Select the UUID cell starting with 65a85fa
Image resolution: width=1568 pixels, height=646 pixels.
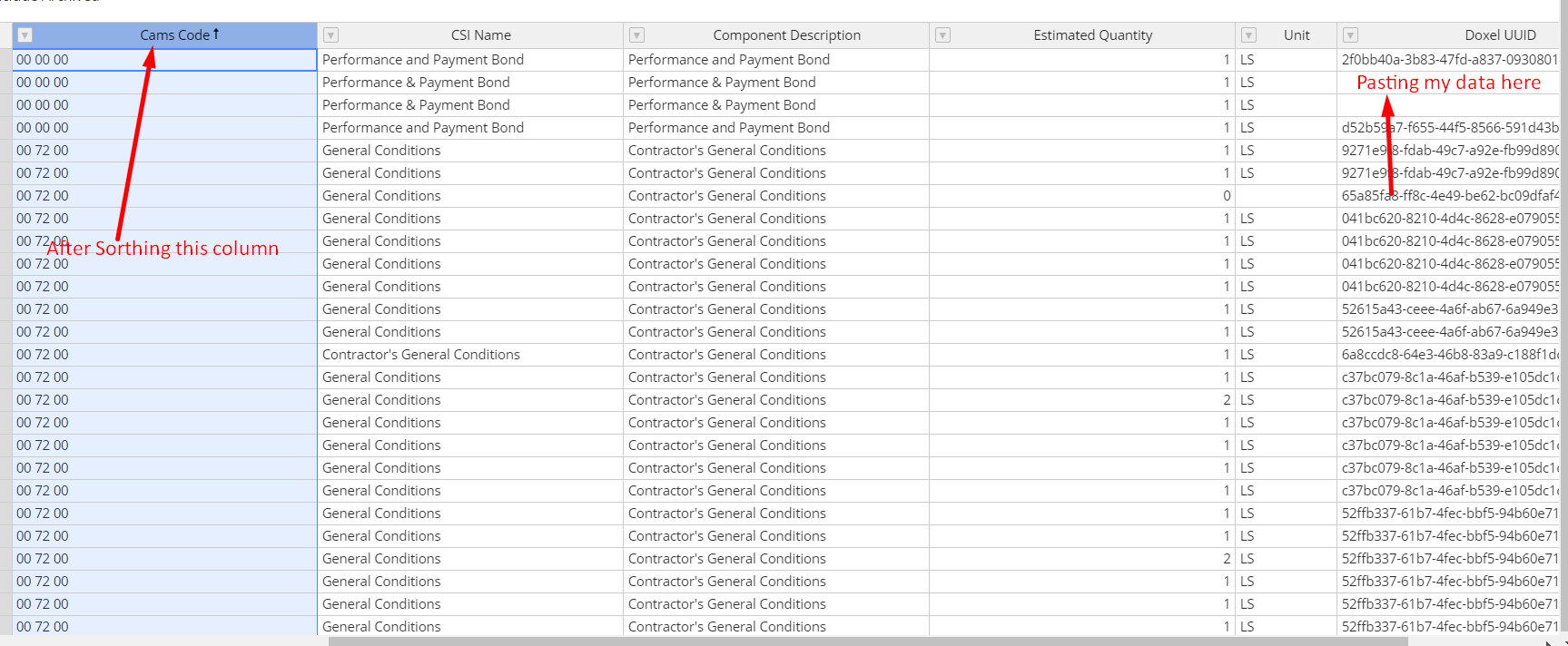[x=1449, y=196]
